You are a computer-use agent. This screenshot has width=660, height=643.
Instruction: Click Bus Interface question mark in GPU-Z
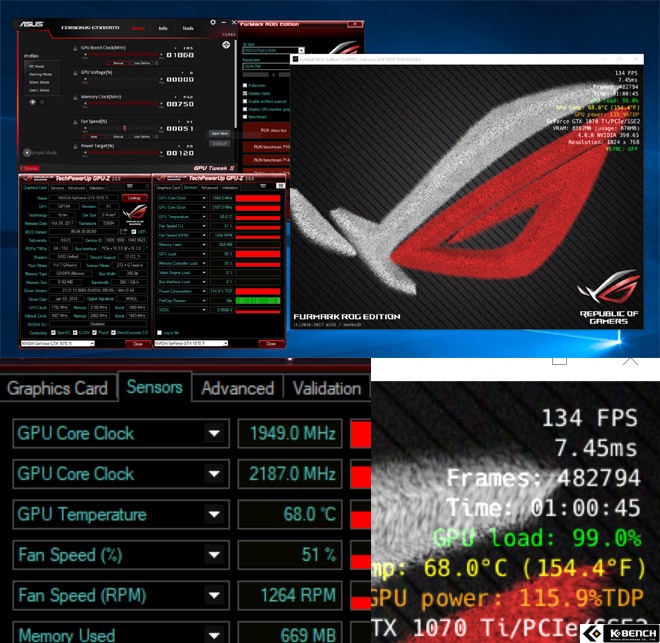coord(146,248)
